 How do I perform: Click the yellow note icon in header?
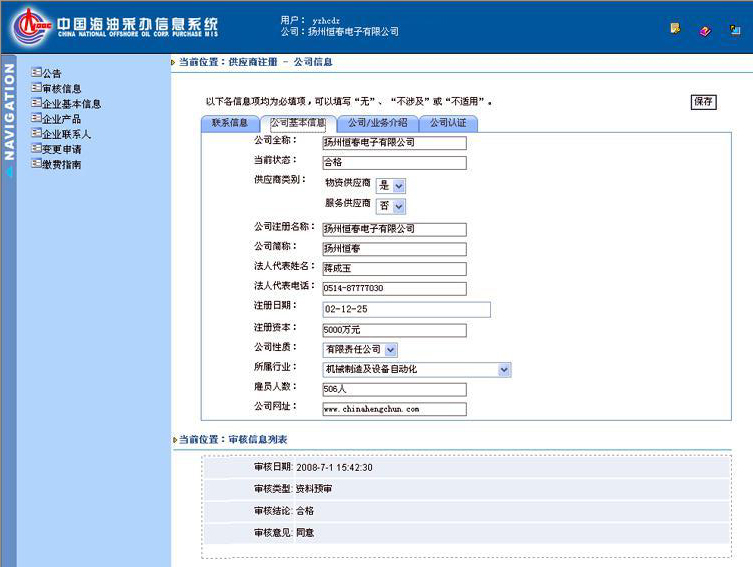tap(675, 29)
